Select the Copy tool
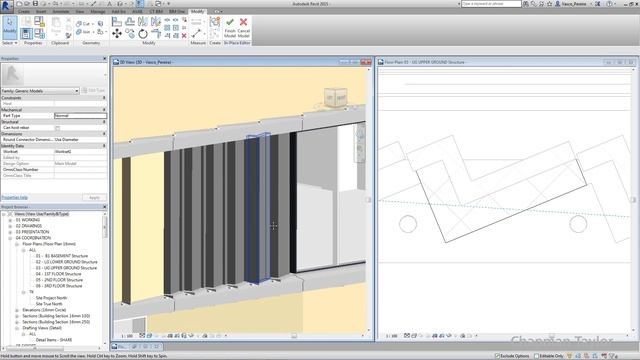Viewport: 640px width, 360px height. [x=130, y=34]
